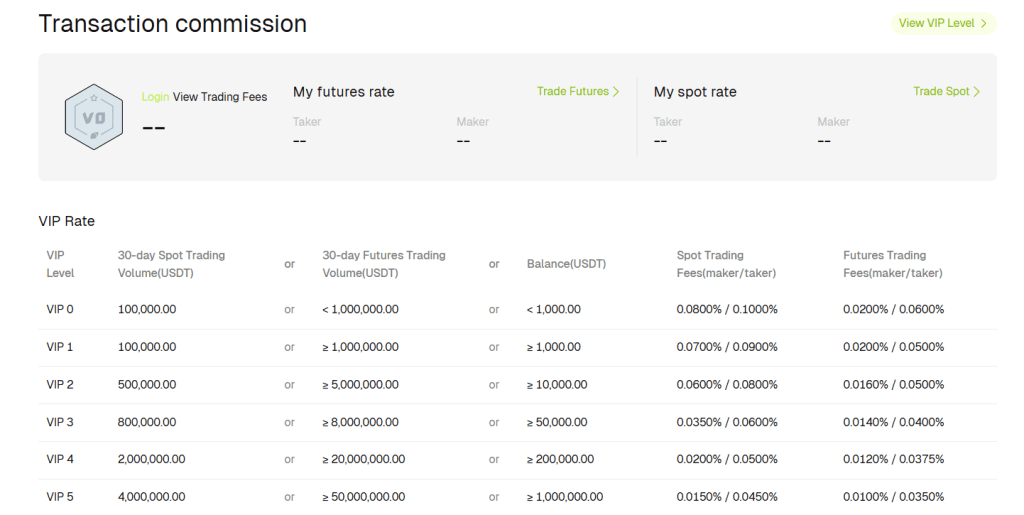Click the Login link
This screenshot has height=515, width=1024.
pyautogui.click(x=155, y=97)
